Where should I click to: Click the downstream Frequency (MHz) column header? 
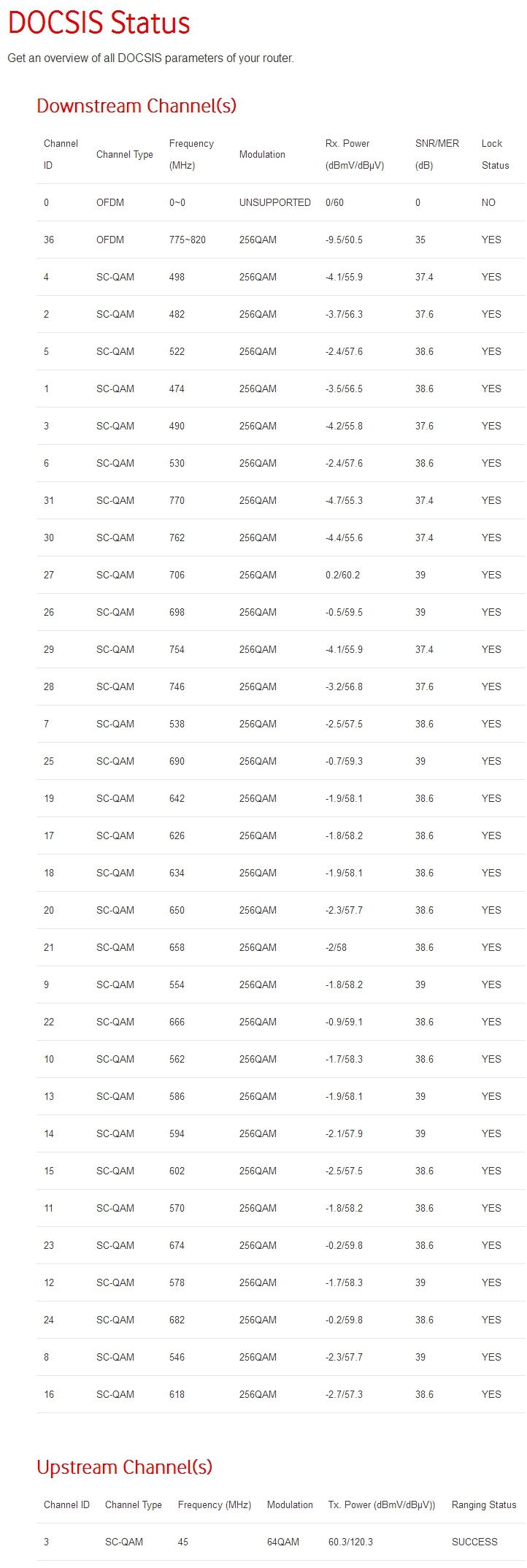(x=191, y=154)
